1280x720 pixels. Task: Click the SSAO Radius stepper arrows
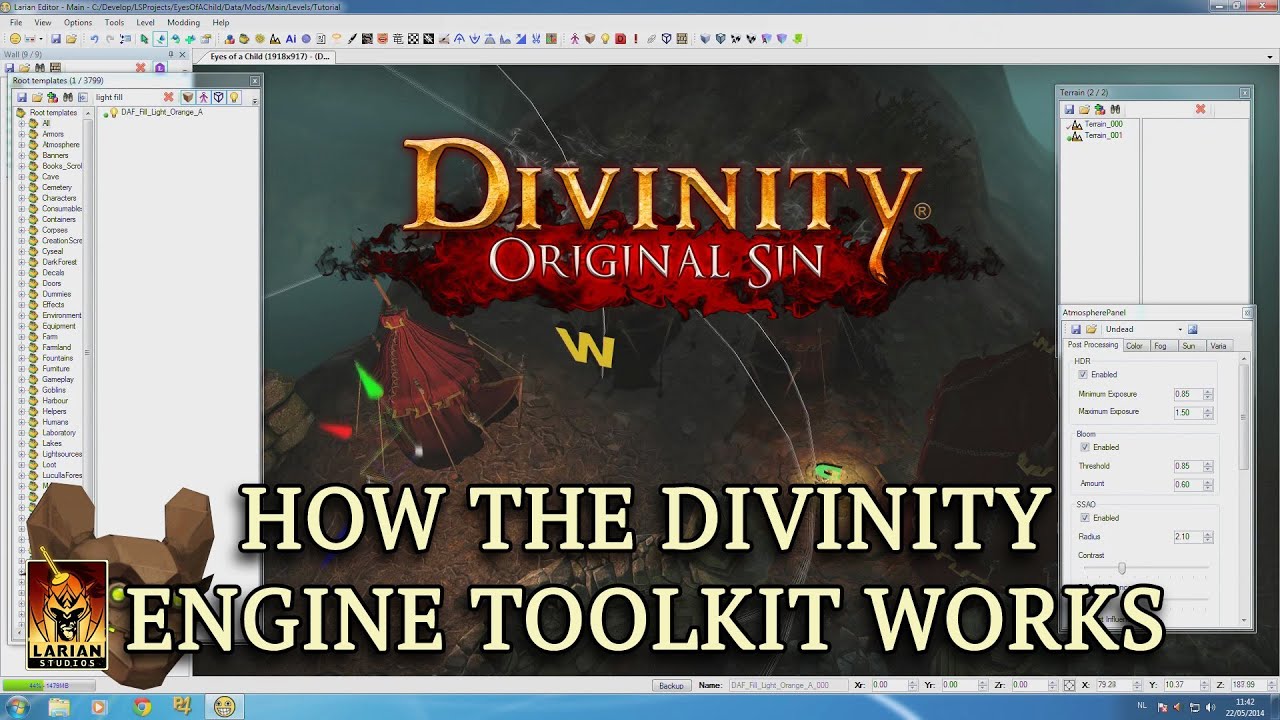tap(1208, 537)
